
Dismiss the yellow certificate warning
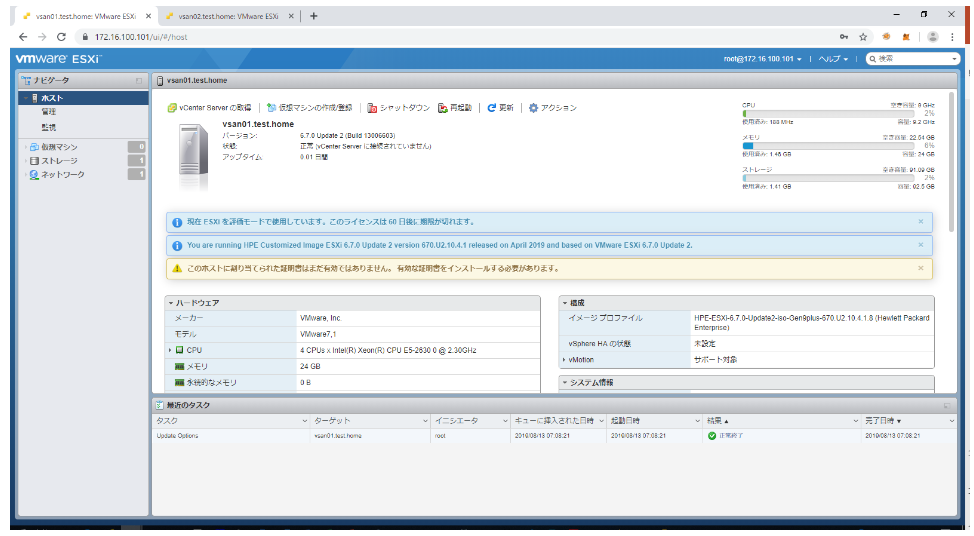click(921, 268)
